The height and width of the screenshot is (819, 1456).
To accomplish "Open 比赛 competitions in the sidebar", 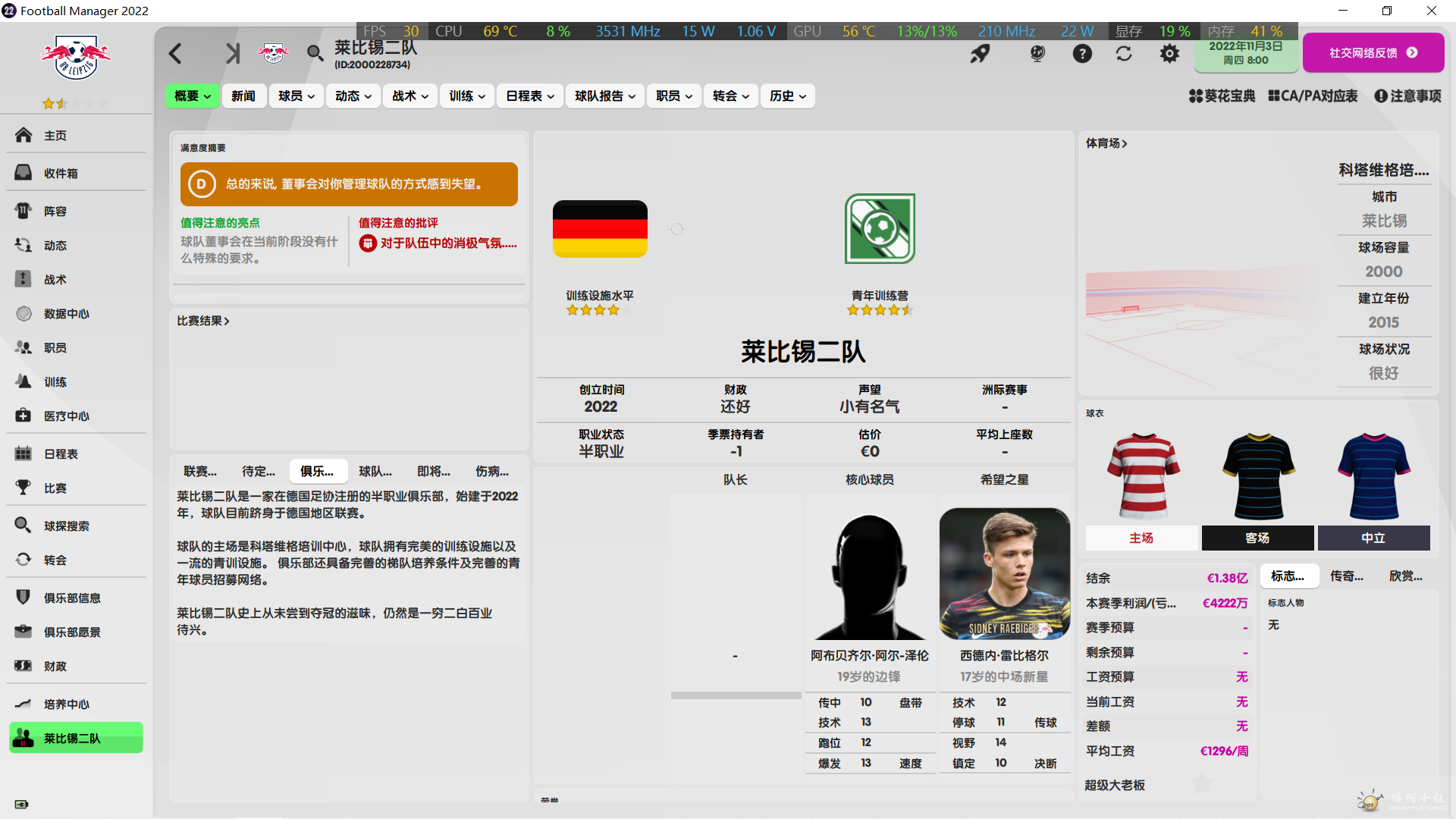I will pos(76,488).
